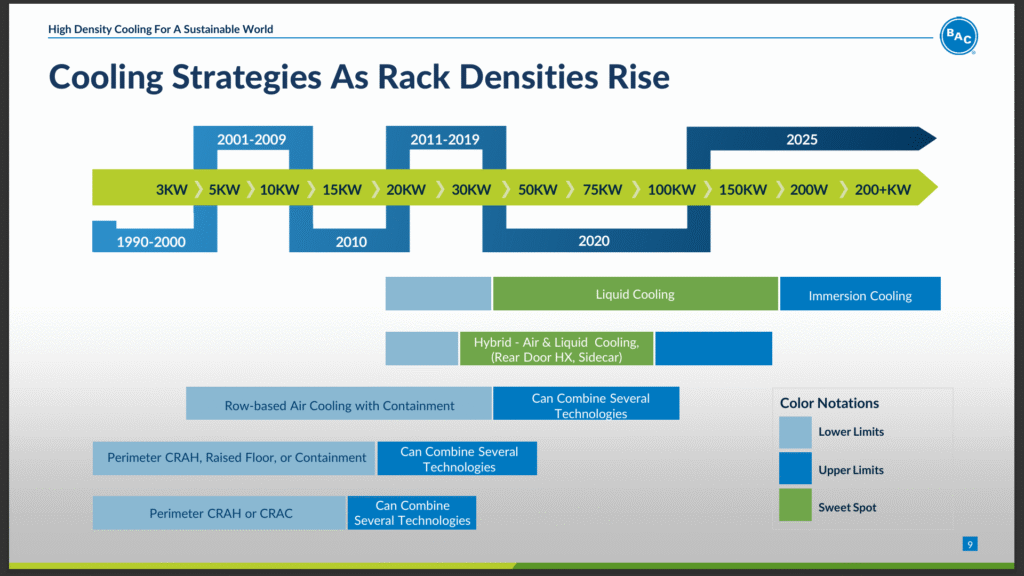
Task: Select the Upper Limits blue swatch
Action: (795, 469)
